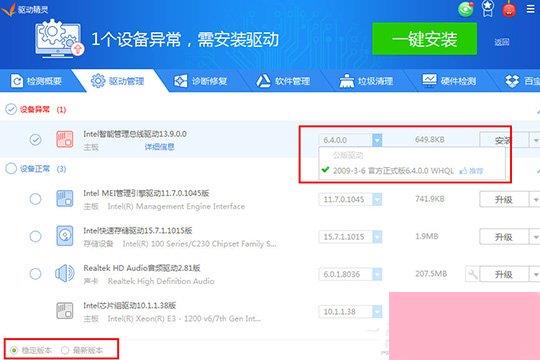Click the Intel(R) 100 Series/C230 Chipset text
This screenshot has width=540, height=360.
click(x=199, y=244)
